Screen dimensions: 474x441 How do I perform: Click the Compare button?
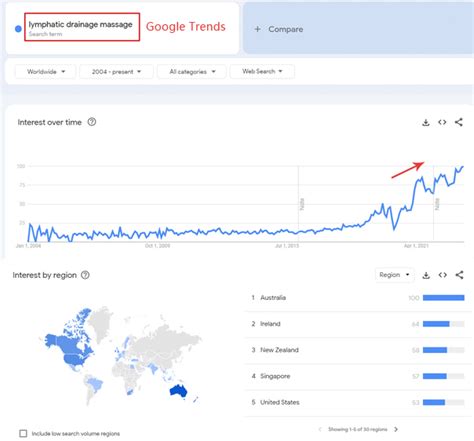(x=279, y=29)
